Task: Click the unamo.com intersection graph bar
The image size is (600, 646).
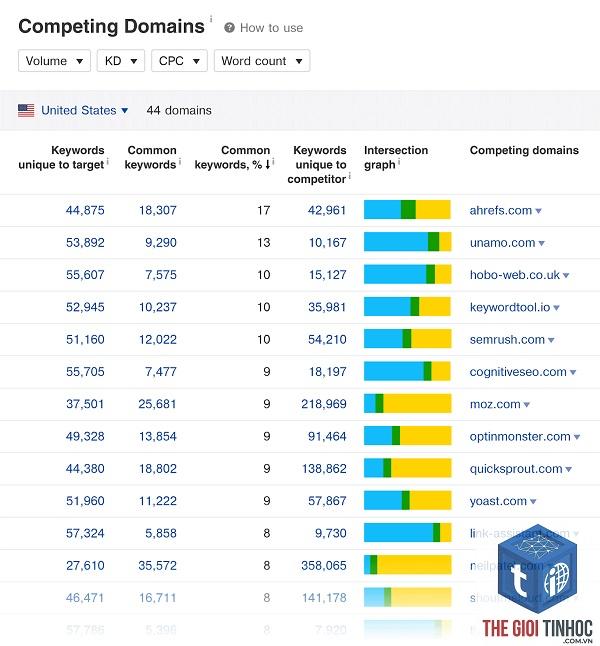Action: pyautogui.click(x=408, y=242)
